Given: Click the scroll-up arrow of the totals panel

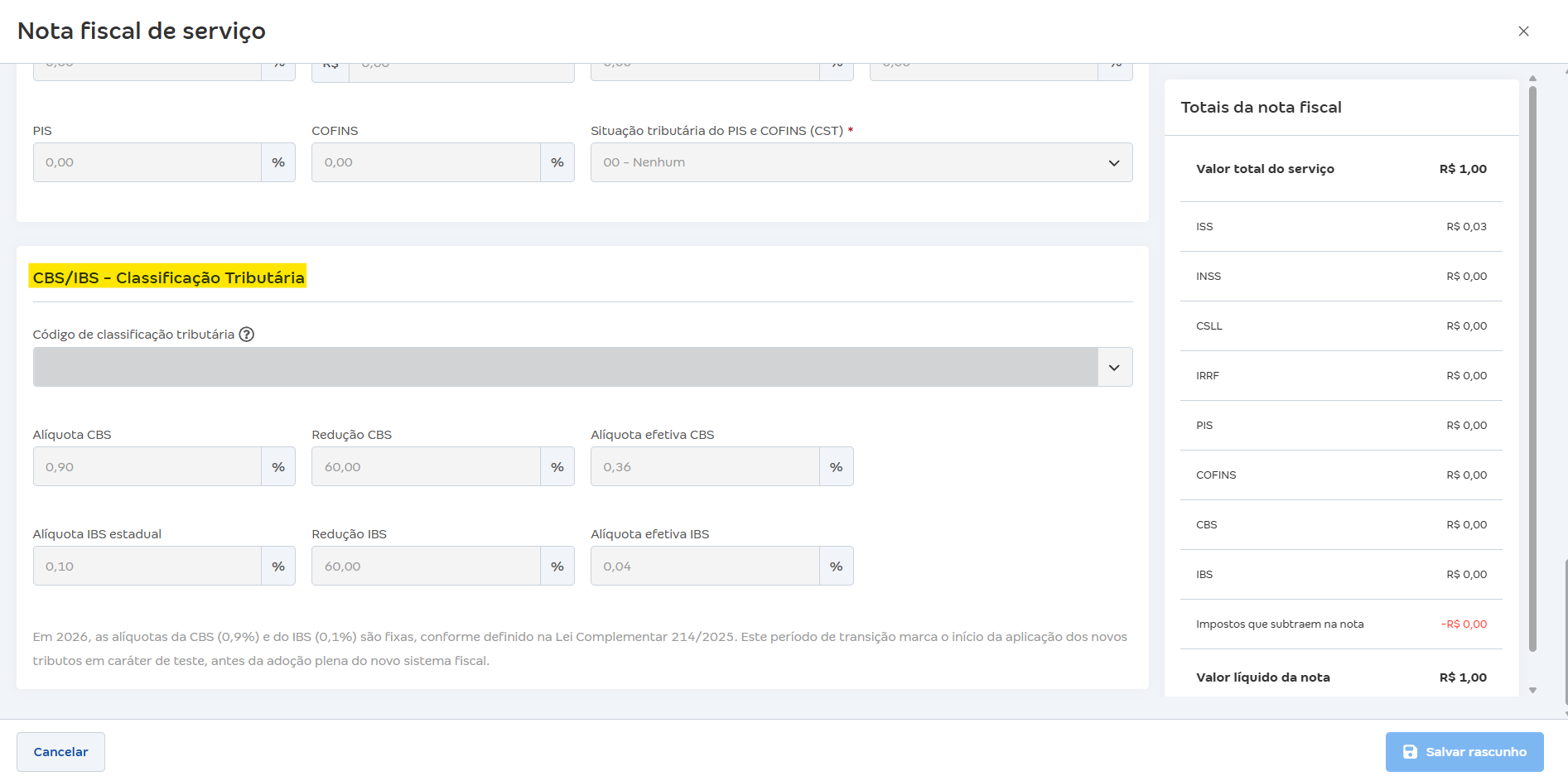Looking at the screenshot, I should pyautogui.click(x=1532, y=79).
